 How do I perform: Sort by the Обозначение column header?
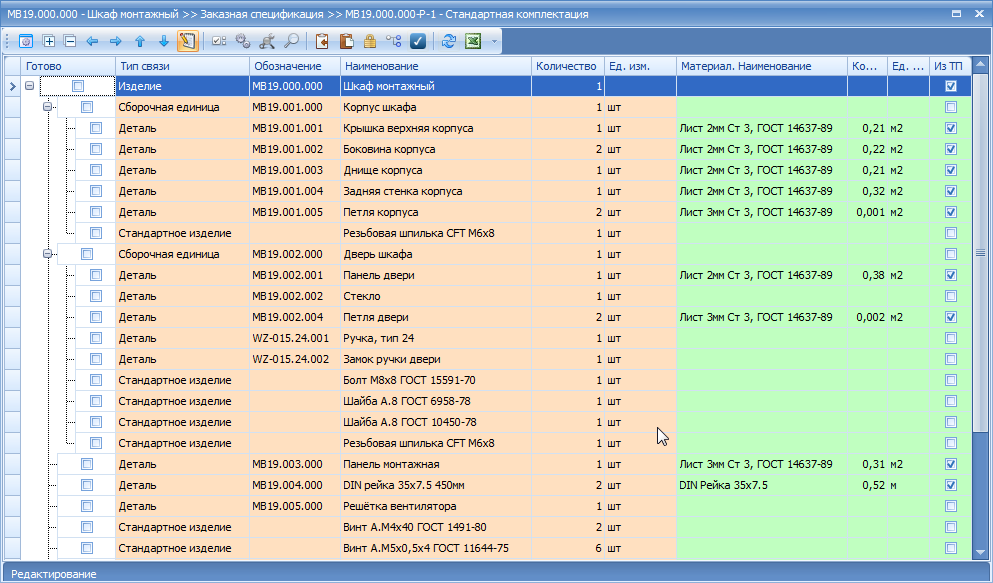(x=295, y=66)
